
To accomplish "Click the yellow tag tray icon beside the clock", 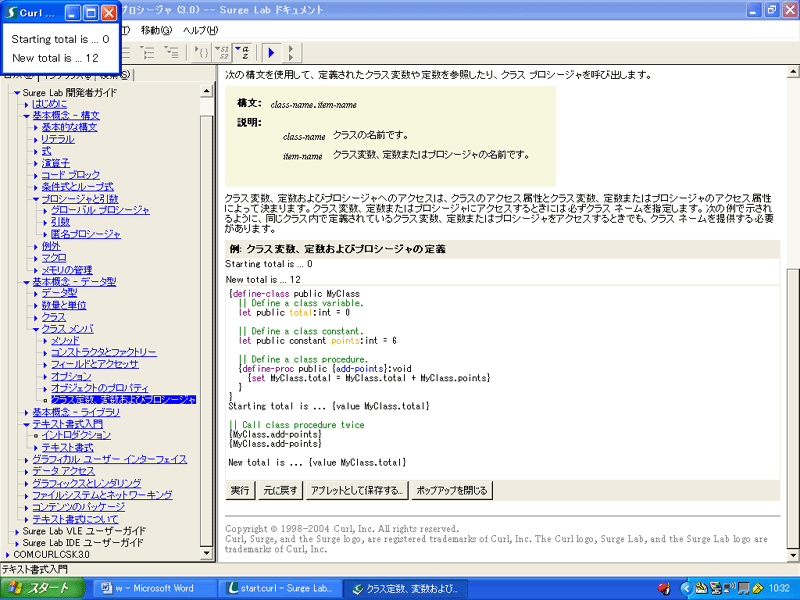I will tap(757, 588).
